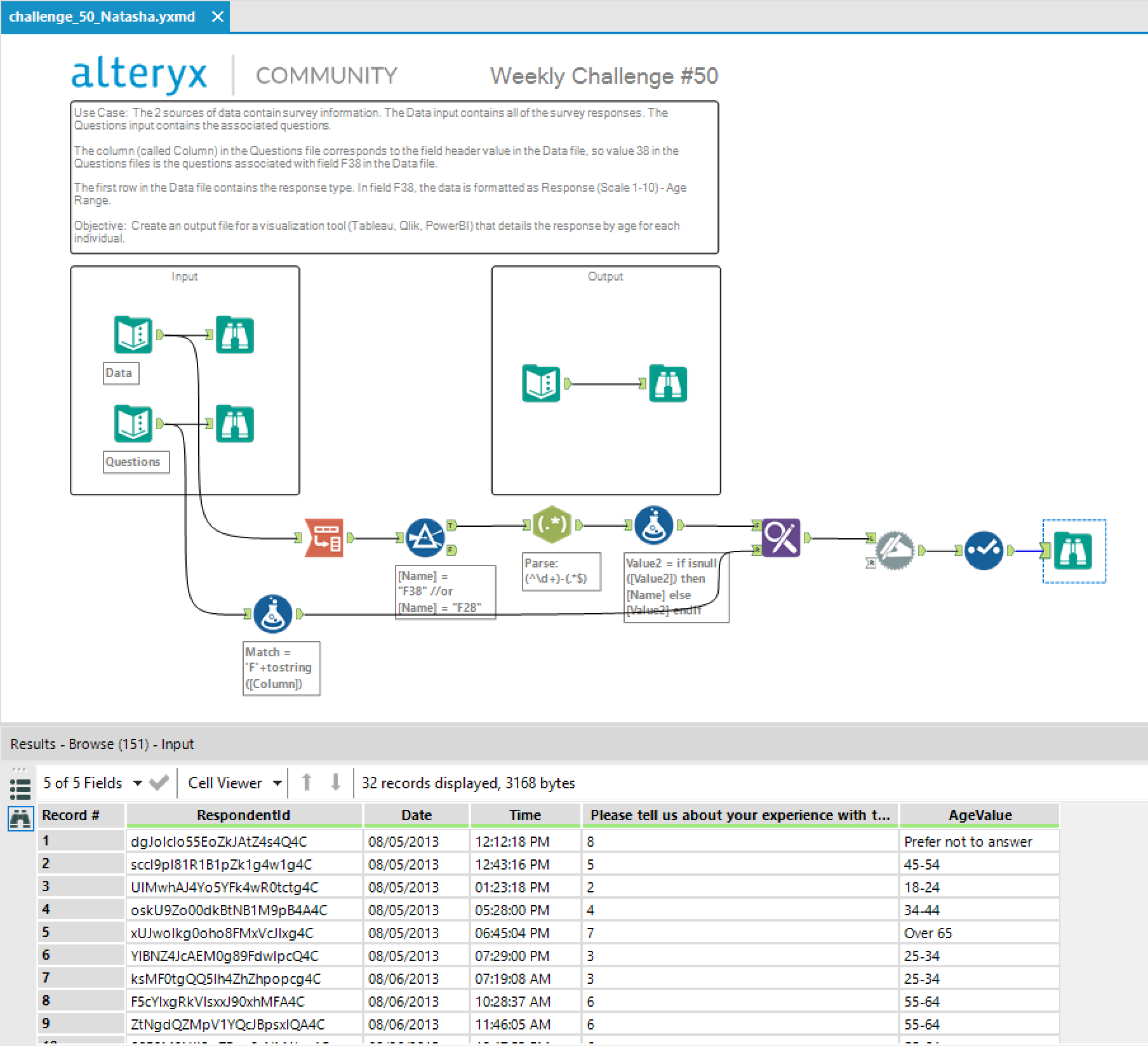Select the gray Cleanse macro tool
The width and height of the screenshot is (1148, 1046).
click(x=895, y=551)
